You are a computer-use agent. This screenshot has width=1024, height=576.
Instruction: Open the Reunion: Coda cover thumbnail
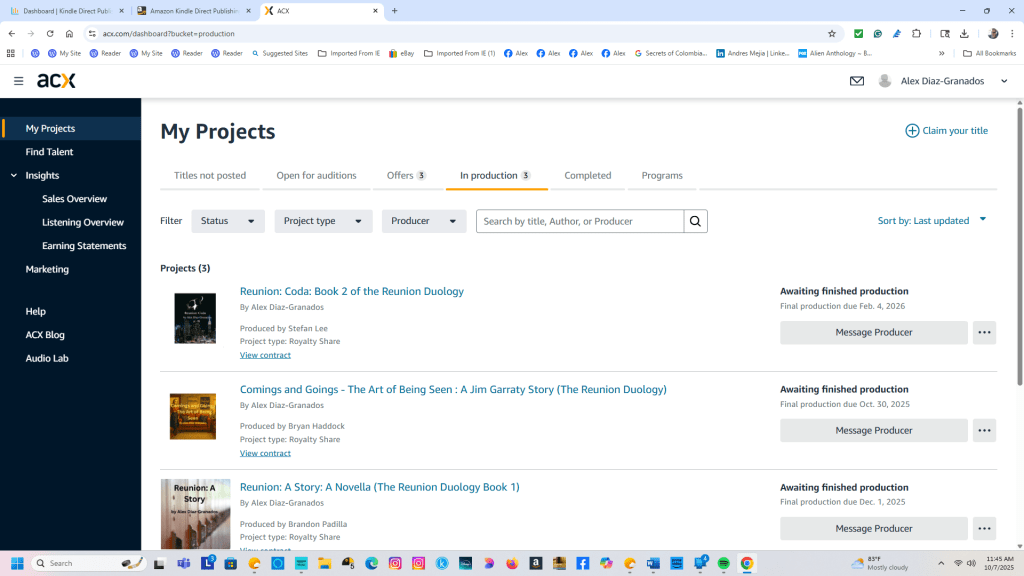[194, 319]
